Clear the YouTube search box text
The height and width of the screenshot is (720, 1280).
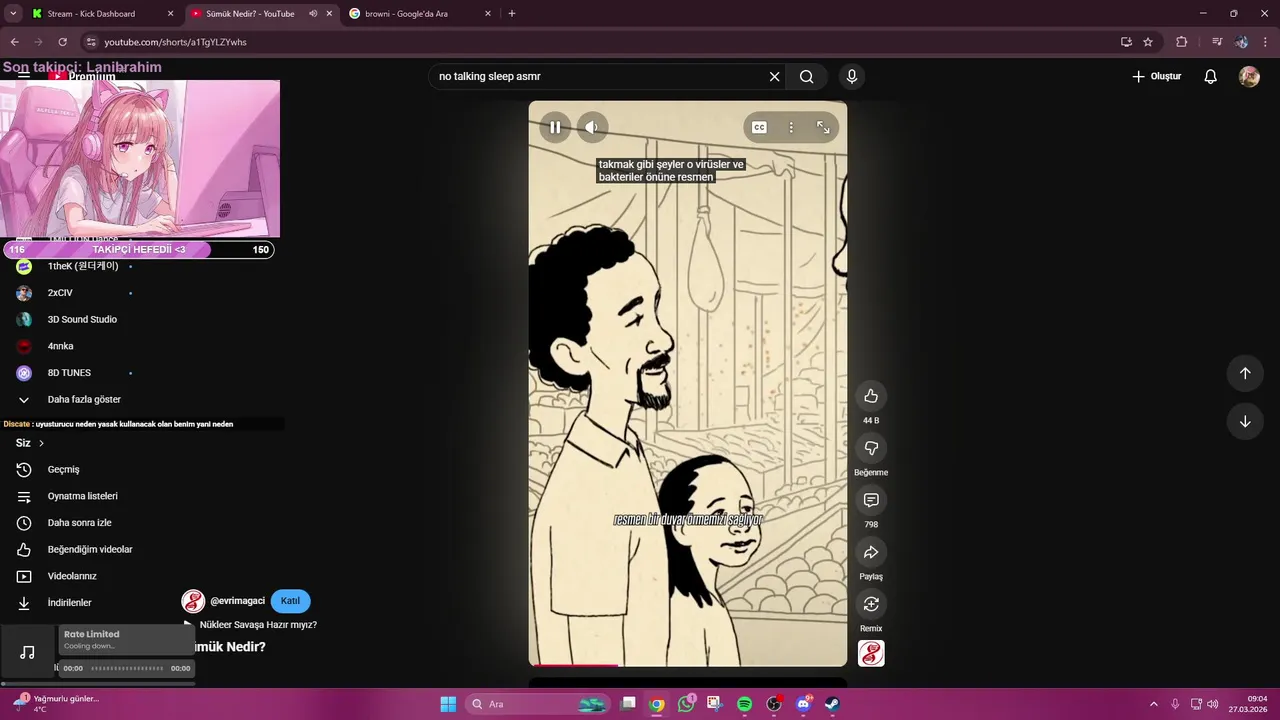point(774,76)
